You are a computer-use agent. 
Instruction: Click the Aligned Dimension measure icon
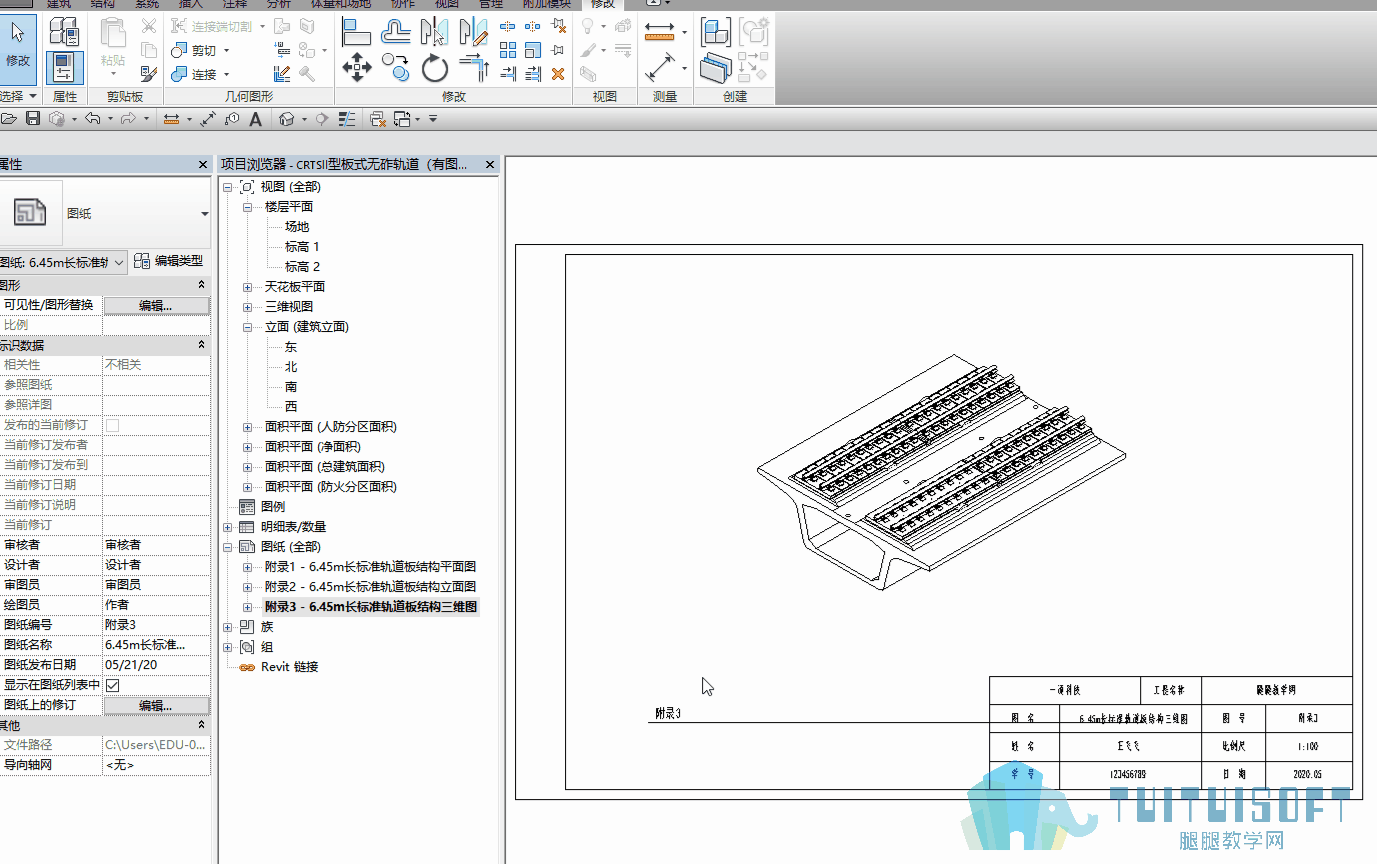tap(659, 69)
